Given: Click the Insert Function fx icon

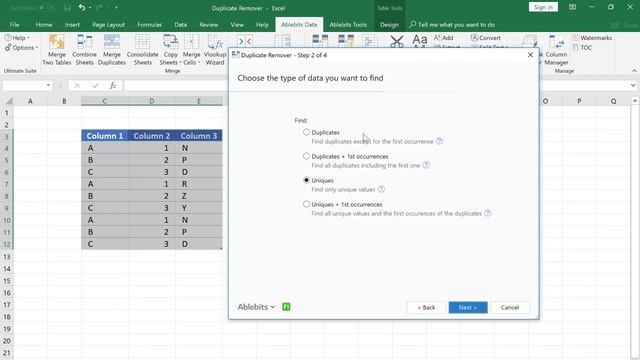Looking at the screenshot, I should point(113,85).
